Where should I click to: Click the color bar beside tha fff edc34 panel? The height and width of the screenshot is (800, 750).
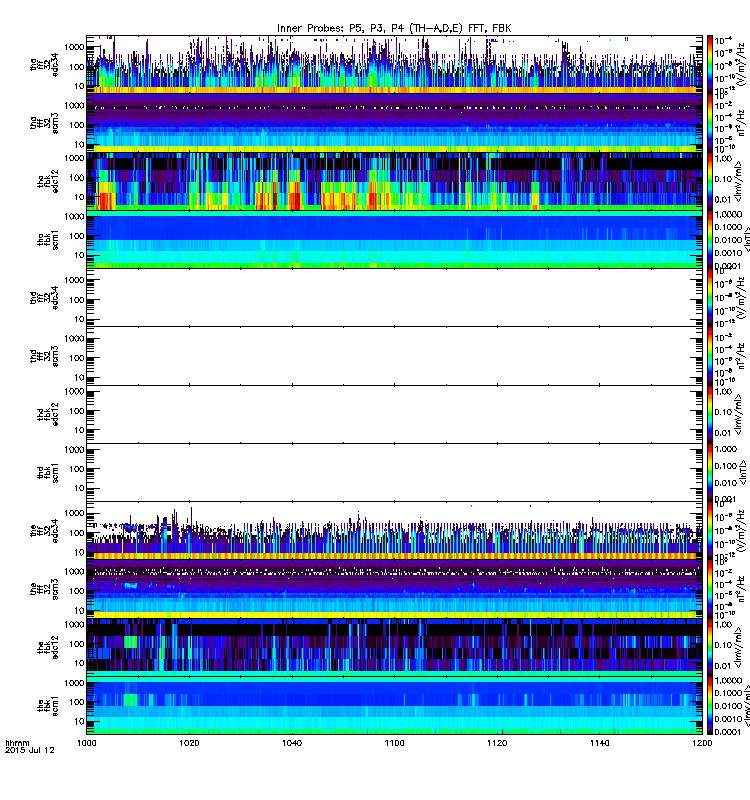[x=710, y=64]
